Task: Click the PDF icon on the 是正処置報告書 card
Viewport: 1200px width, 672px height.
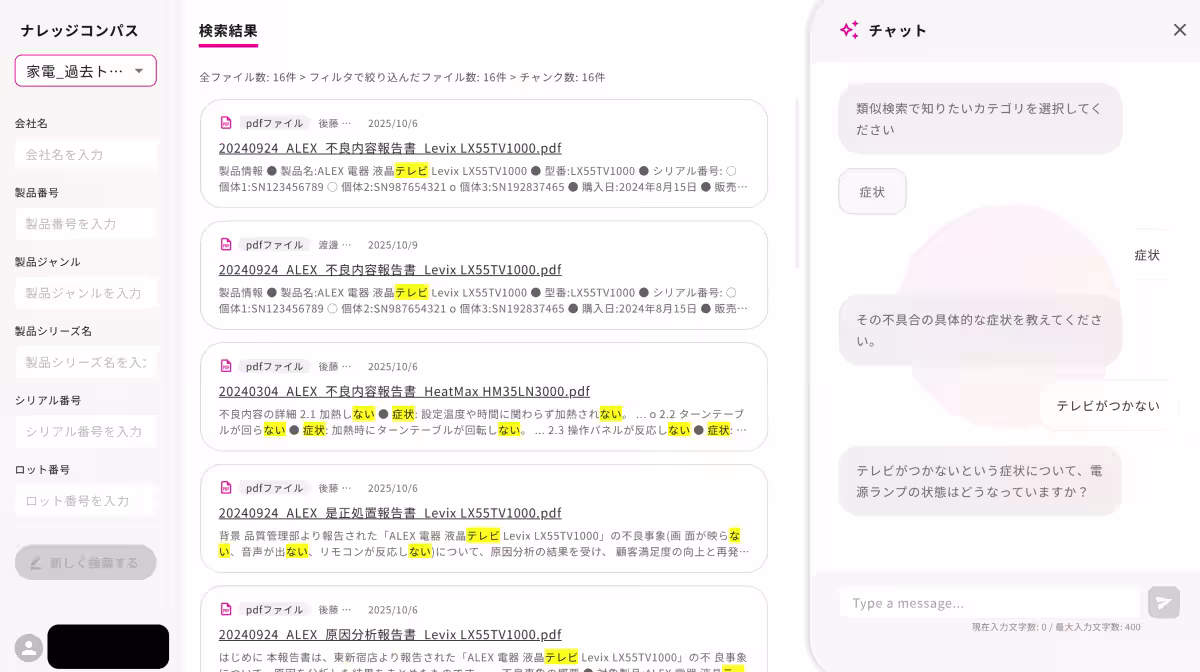Action: (226, 488)
